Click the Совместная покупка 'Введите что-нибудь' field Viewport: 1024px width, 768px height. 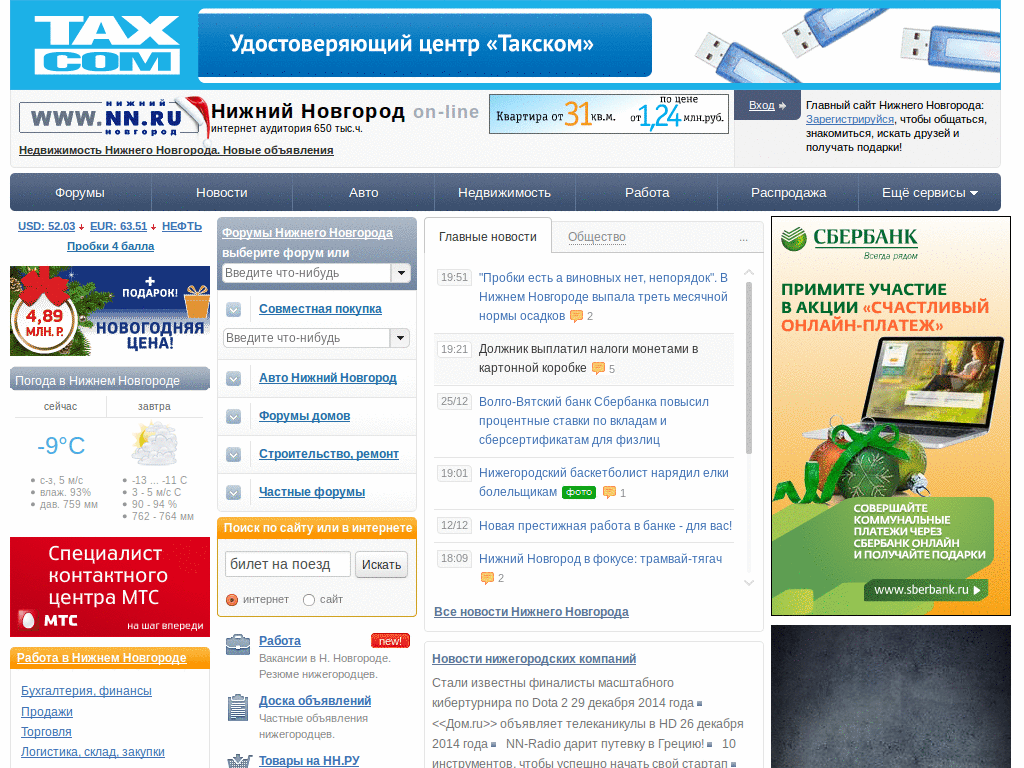306,338
